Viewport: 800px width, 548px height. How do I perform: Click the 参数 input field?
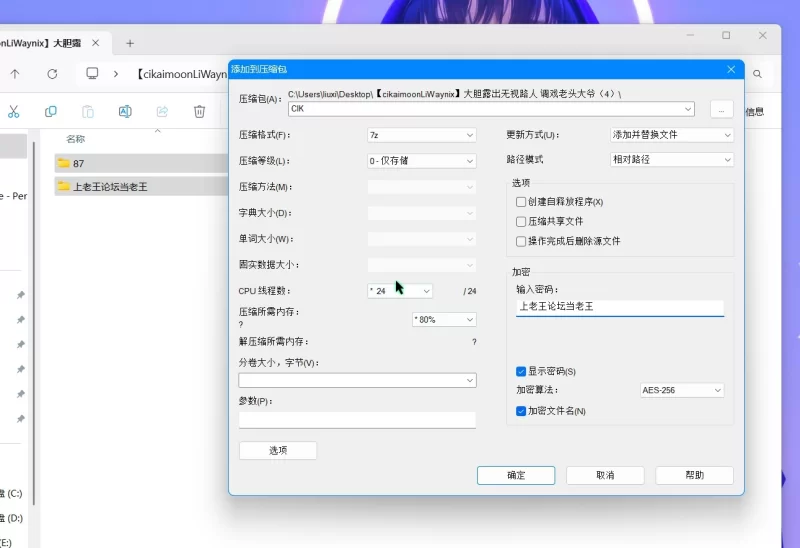point(357,420)
